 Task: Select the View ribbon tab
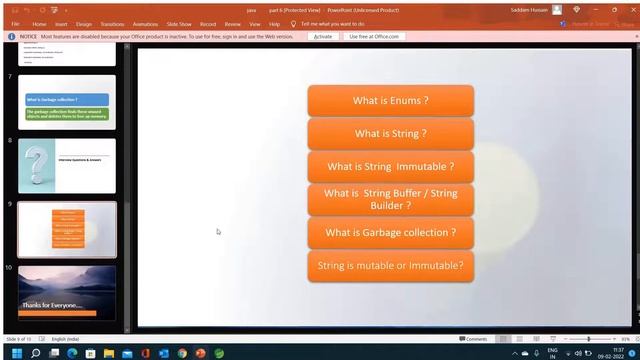pyautogui.click(x=255, y=24)
